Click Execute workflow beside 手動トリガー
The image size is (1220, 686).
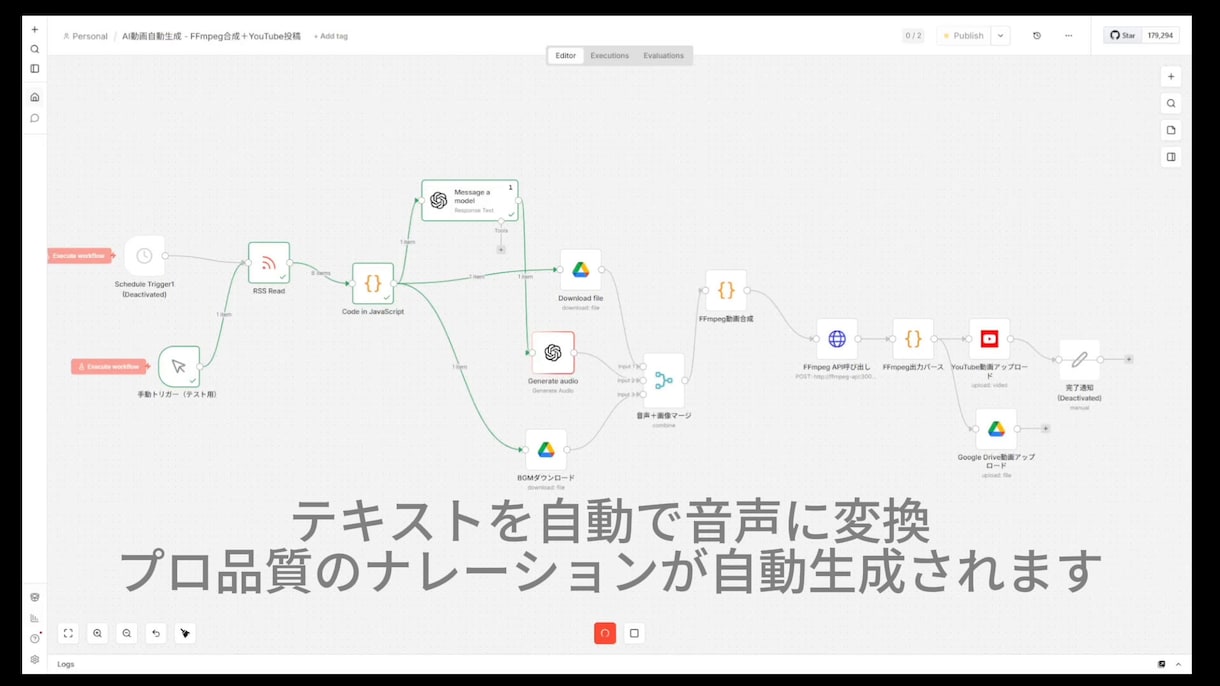109,366
